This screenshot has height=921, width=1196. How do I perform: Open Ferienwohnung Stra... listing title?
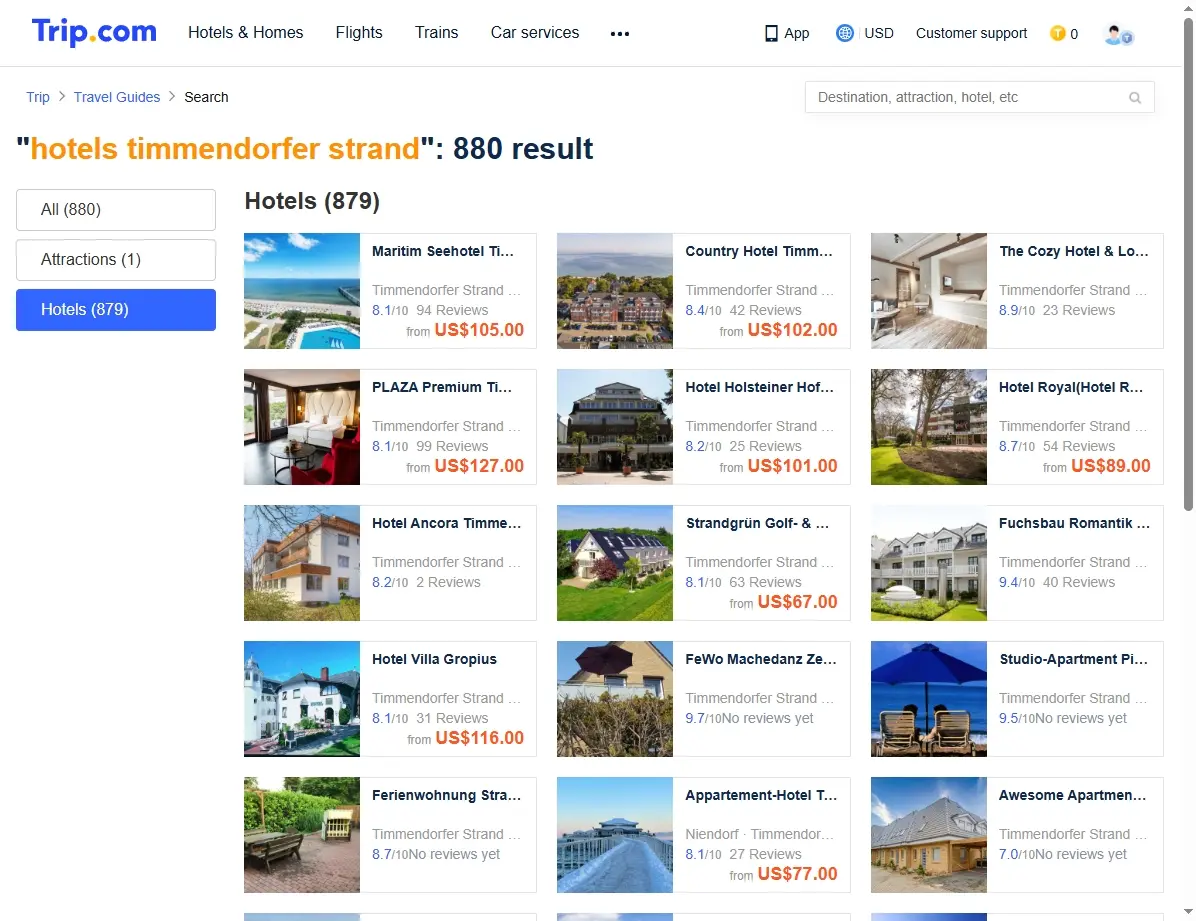[x=447, y=794]
